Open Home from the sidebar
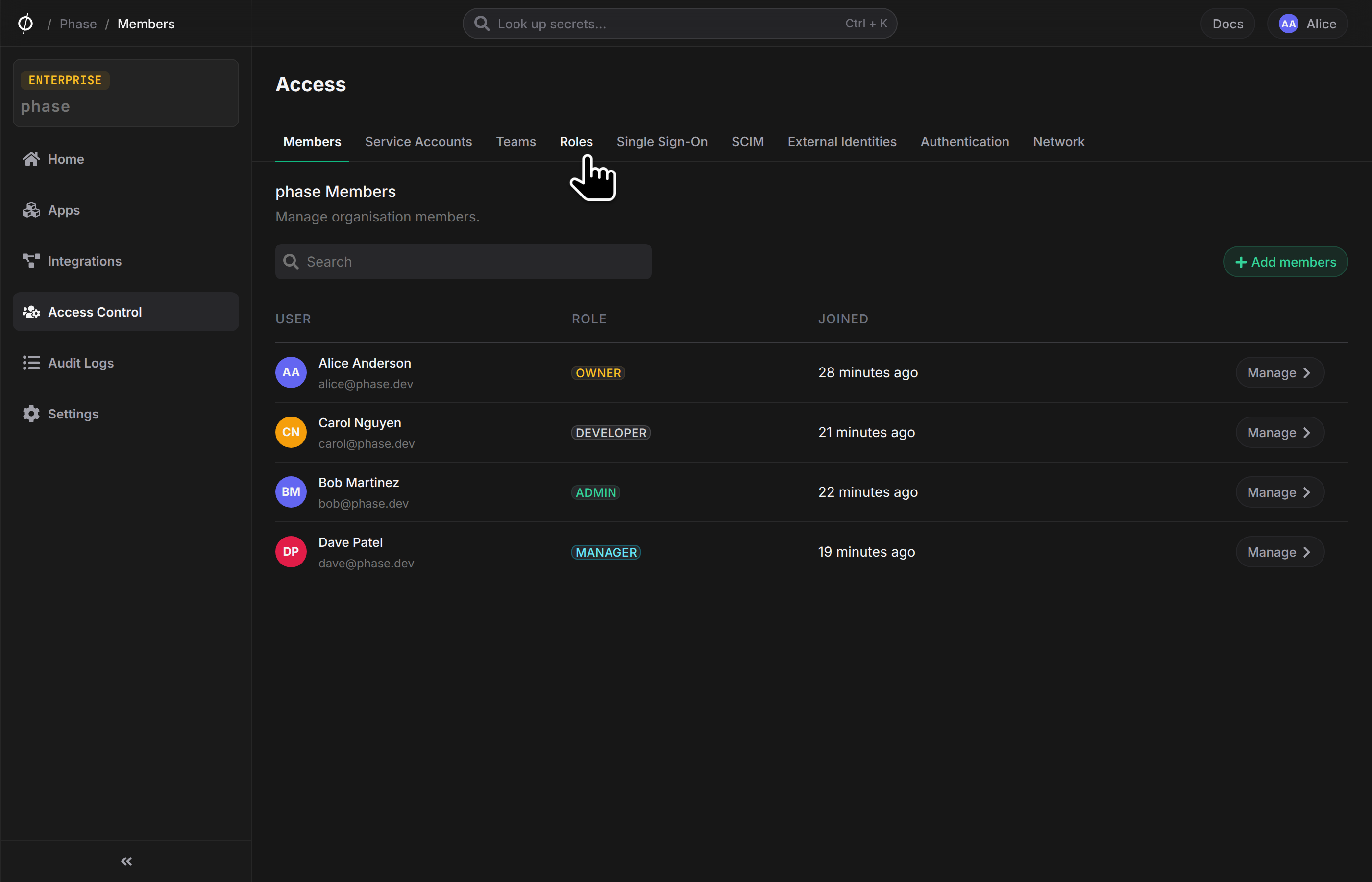The image size is (1372, 882). 125,159
